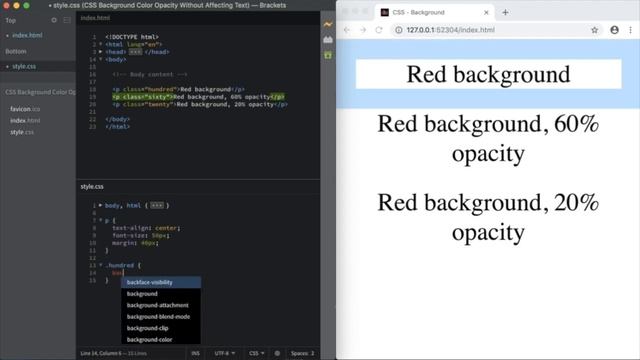Click the linting status circle in status bar
Viewport: 640px width, 360px height.
pos(277,353)
